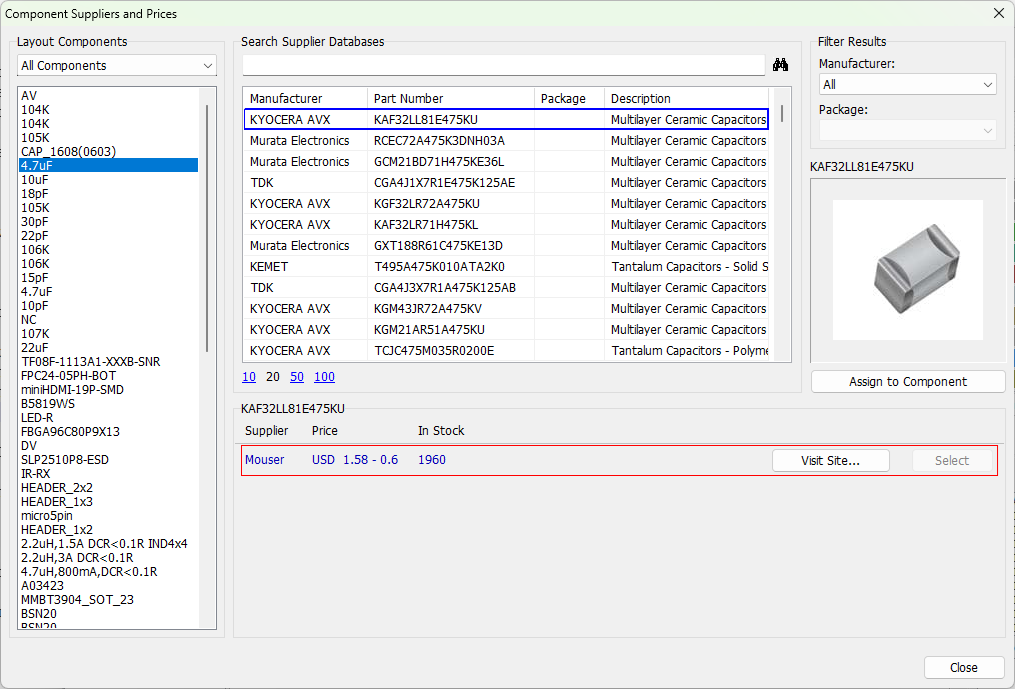
Task: Click Assign to Component button
Action: point(908,381)
